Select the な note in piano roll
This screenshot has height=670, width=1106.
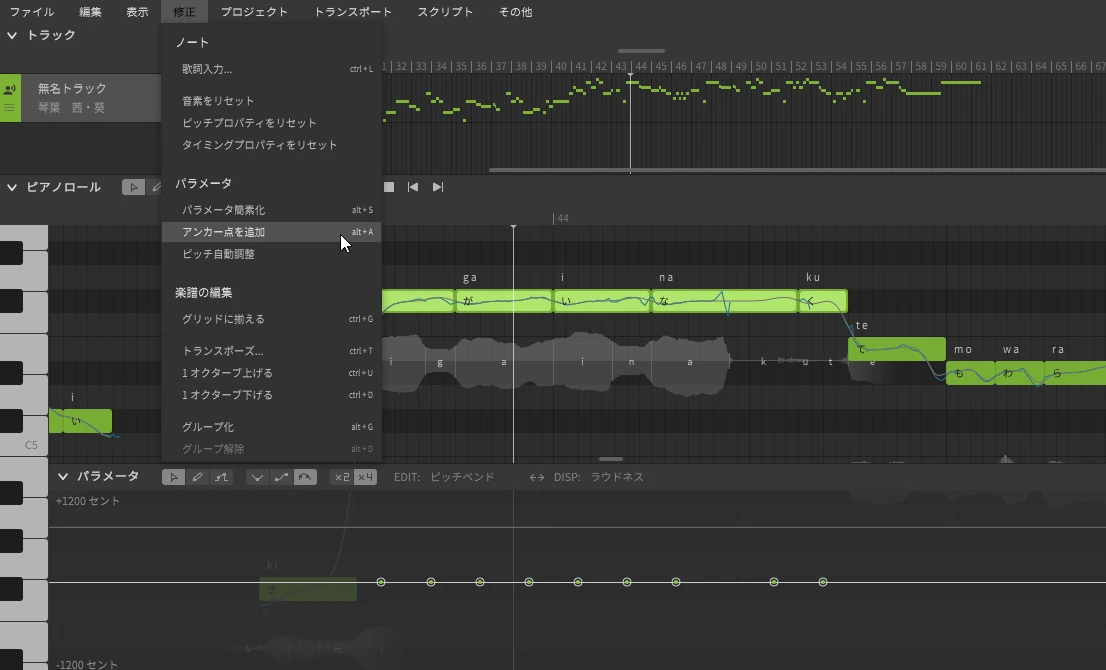724,301
